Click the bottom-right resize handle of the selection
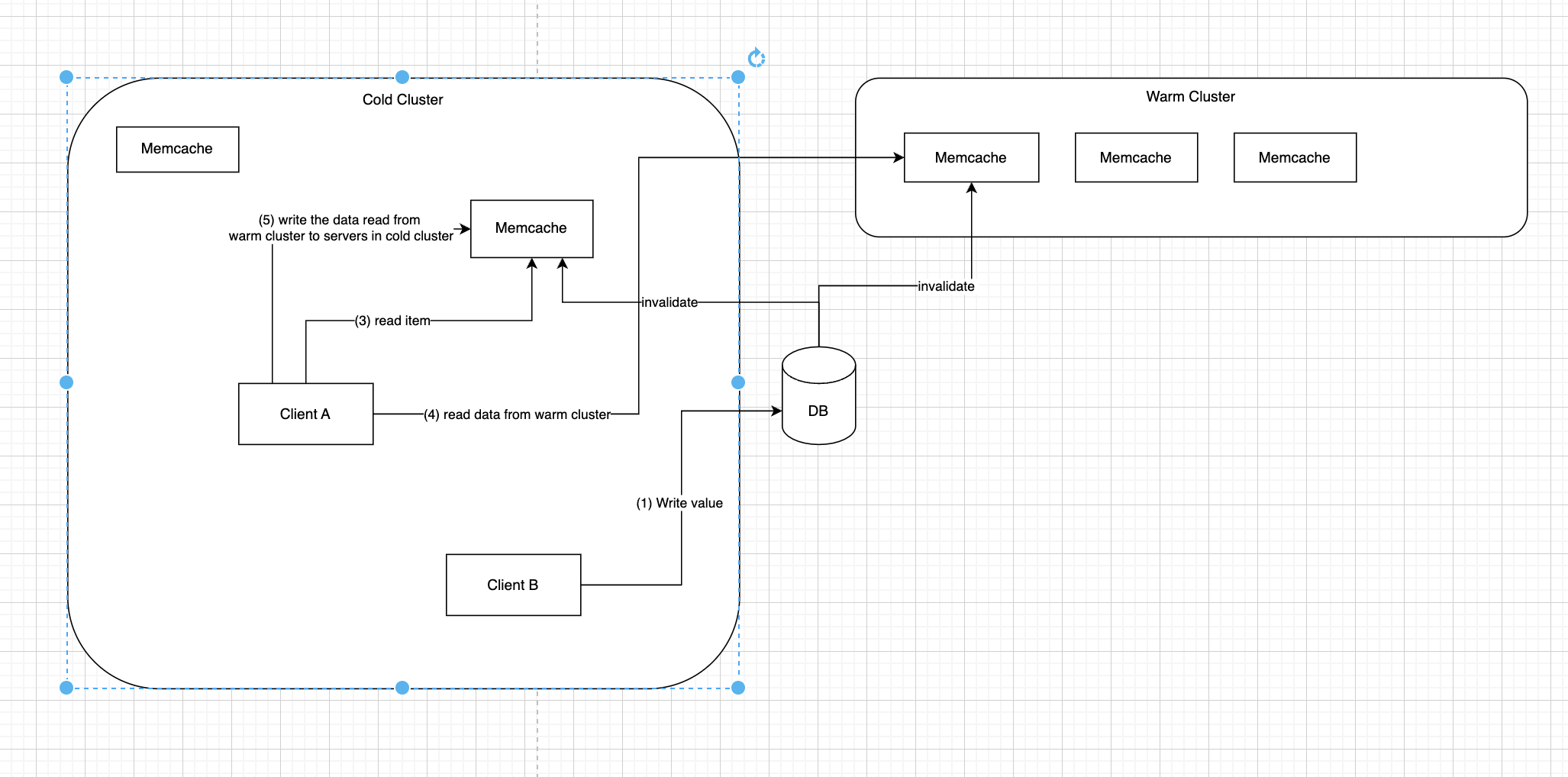The image size is (1568, 777). click(x=738, y=688)
